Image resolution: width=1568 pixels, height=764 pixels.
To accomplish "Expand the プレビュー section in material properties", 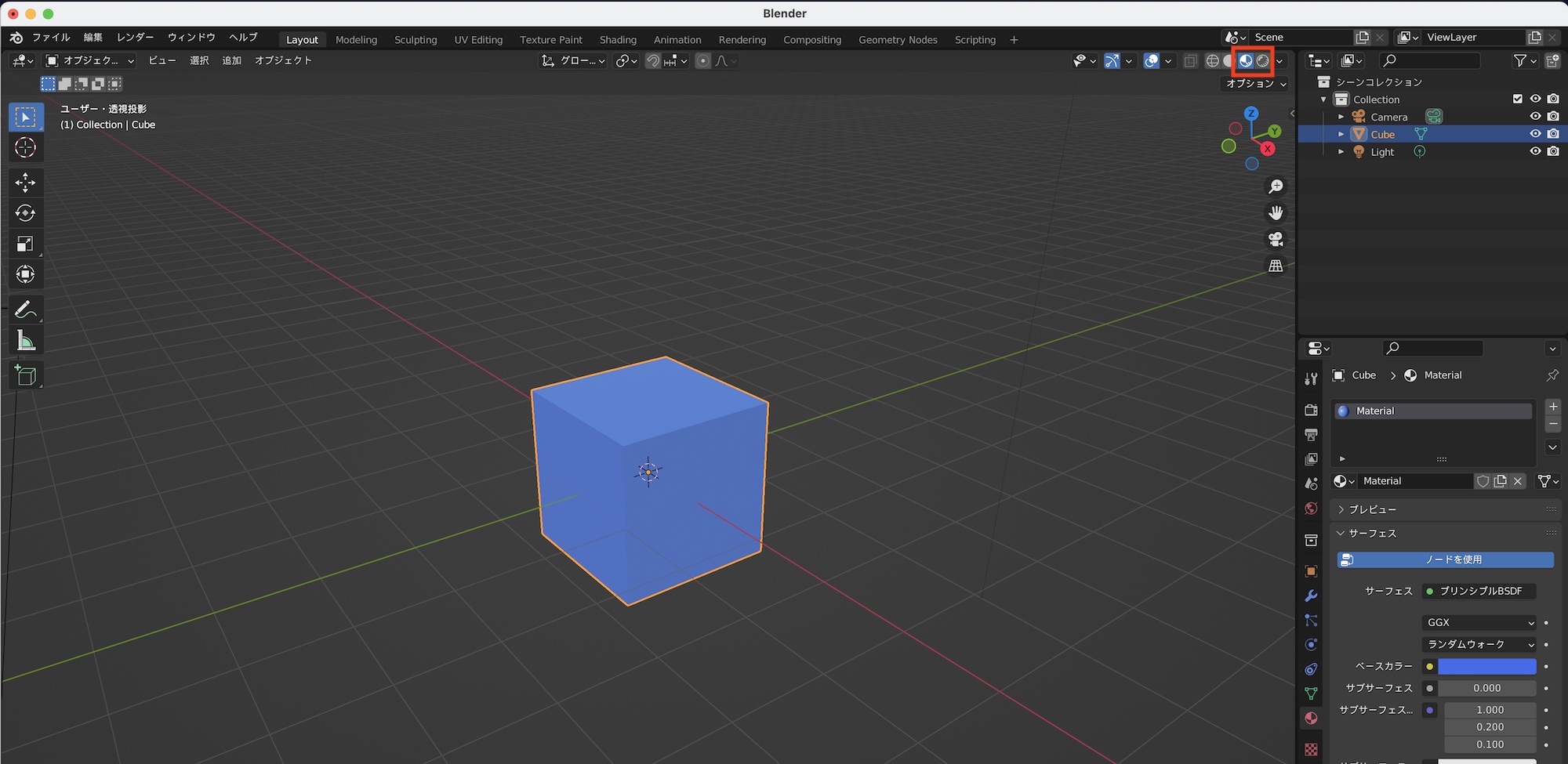I will tap(1369, 509).
